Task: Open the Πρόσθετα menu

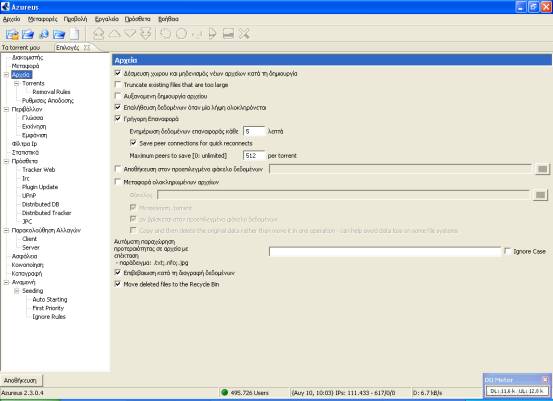Action: (138, 19)
